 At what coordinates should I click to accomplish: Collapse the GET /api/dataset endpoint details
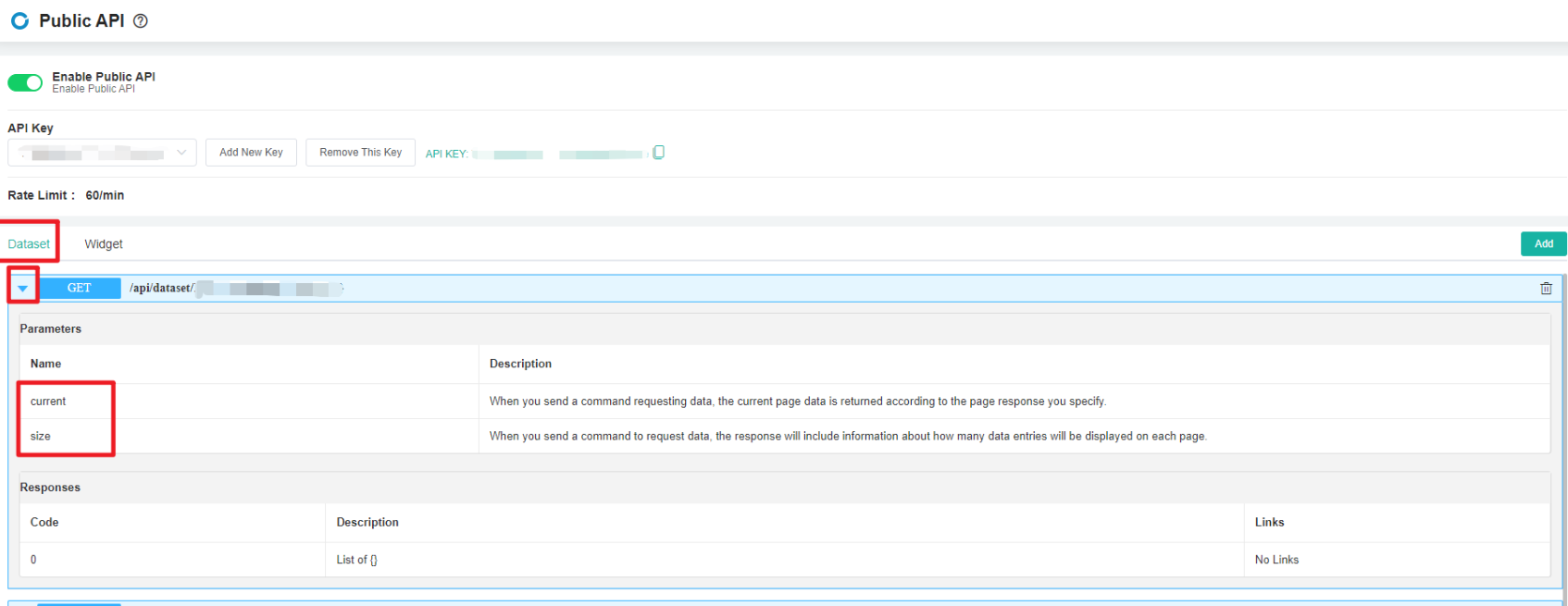click(23, 289)
